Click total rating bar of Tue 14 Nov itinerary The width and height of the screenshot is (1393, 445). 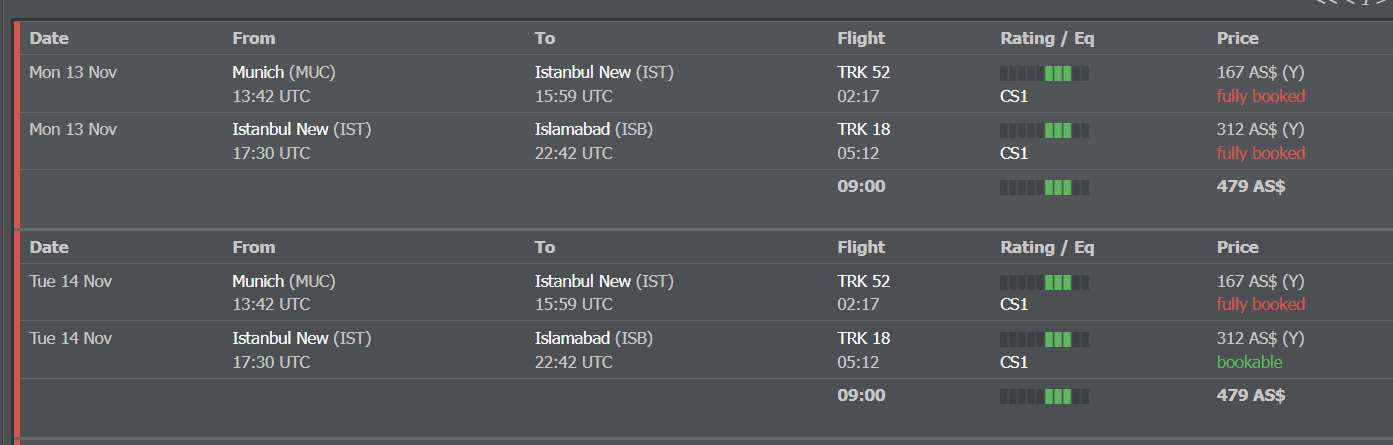pyautogui.click(x=1045, y=396)
